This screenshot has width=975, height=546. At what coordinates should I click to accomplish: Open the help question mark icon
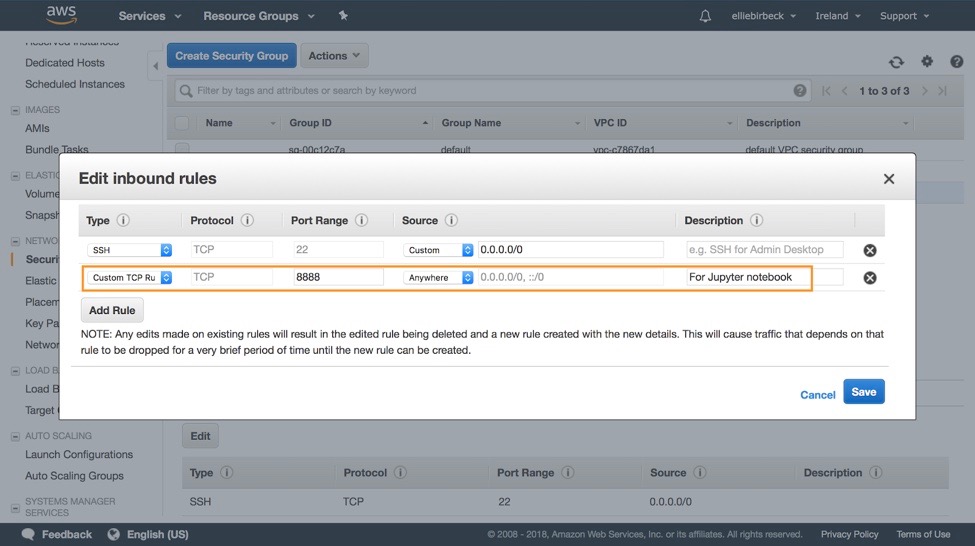956,61
